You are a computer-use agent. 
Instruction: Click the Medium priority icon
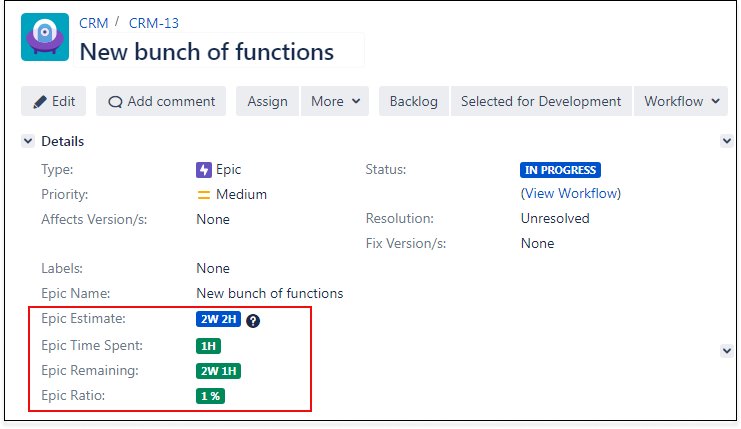pos(204,195)
